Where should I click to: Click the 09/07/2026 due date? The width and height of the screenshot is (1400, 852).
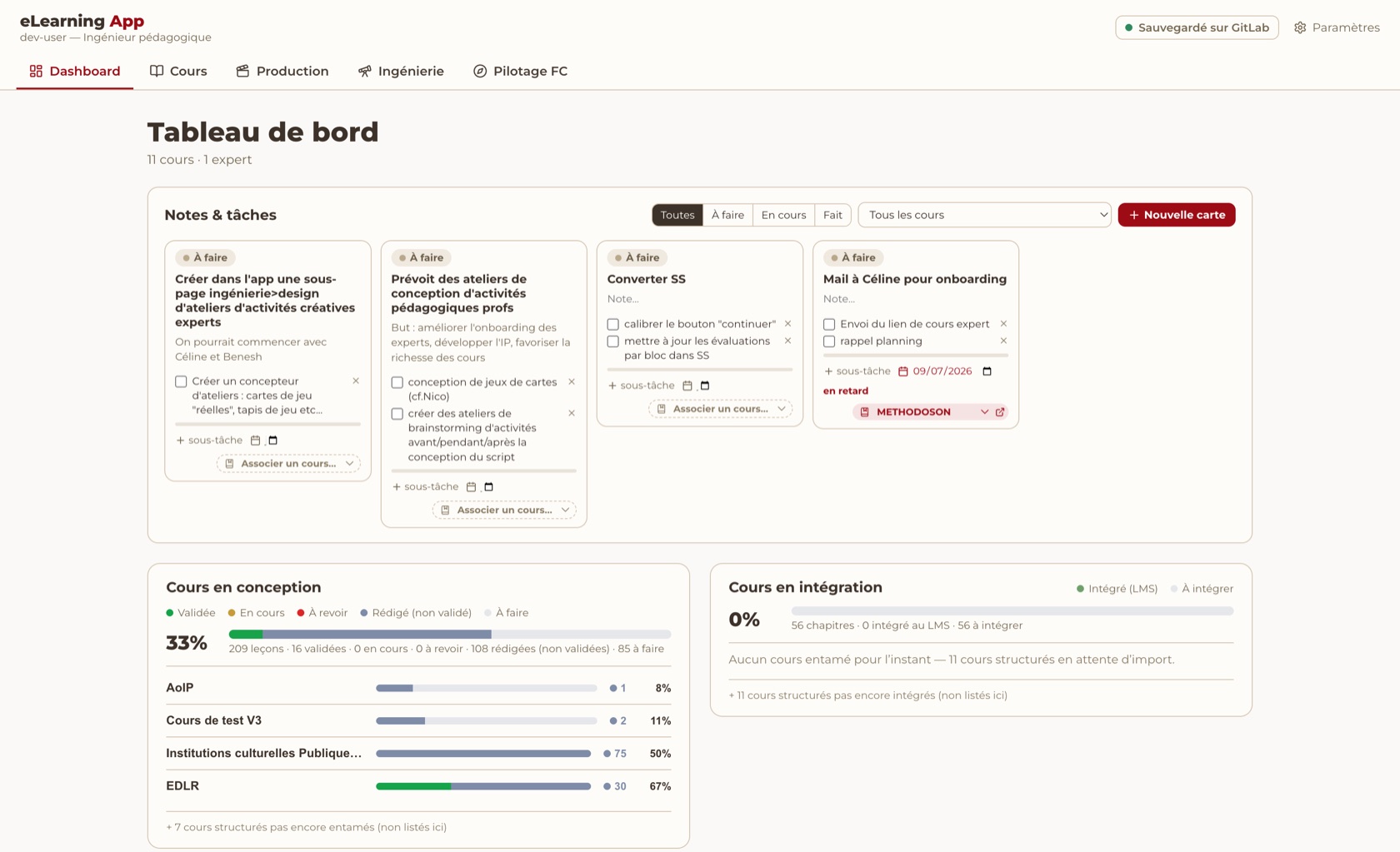tap(942, 371)
